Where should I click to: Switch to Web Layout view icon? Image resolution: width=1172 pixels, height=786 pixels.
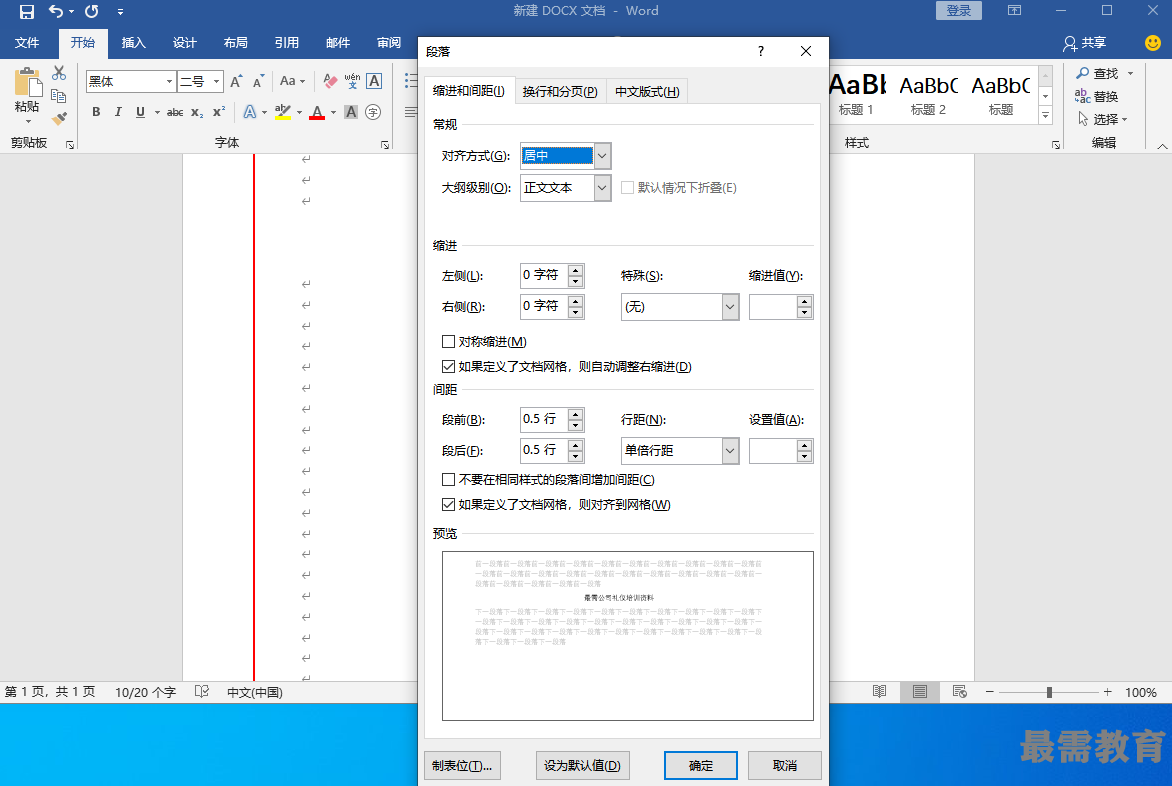(960, 692)
